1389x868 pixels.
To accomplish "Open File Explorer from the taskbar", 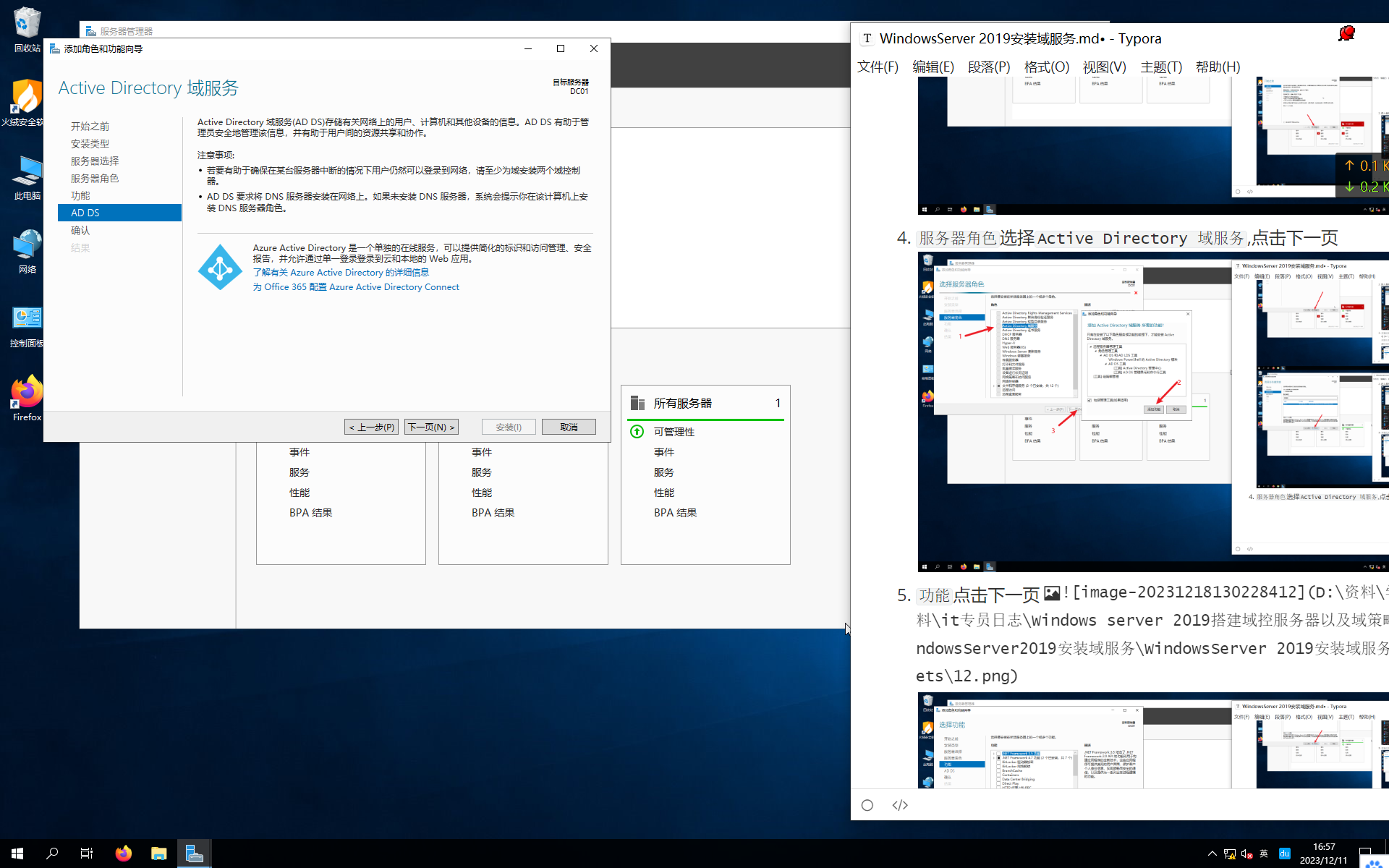I will (159, 854).
